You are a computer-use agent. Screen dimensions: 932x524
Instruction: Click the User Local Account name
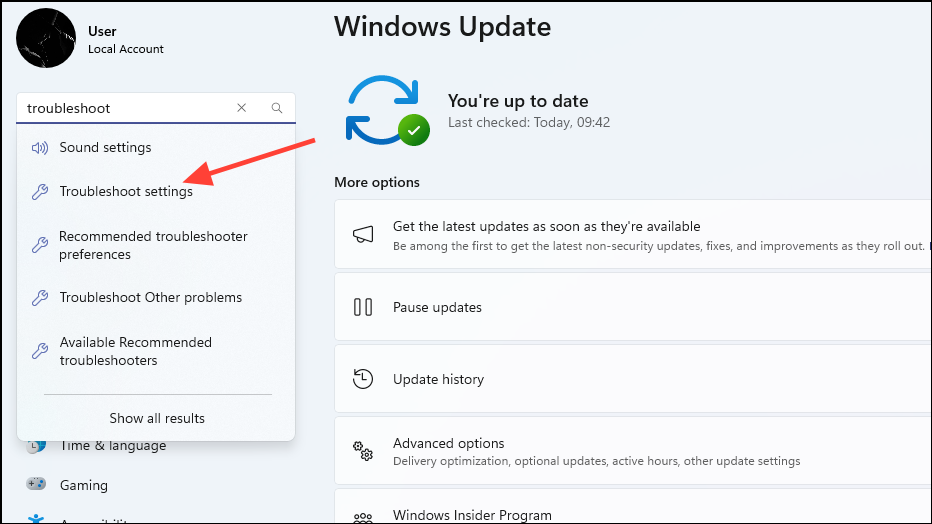tap(125, 40)
